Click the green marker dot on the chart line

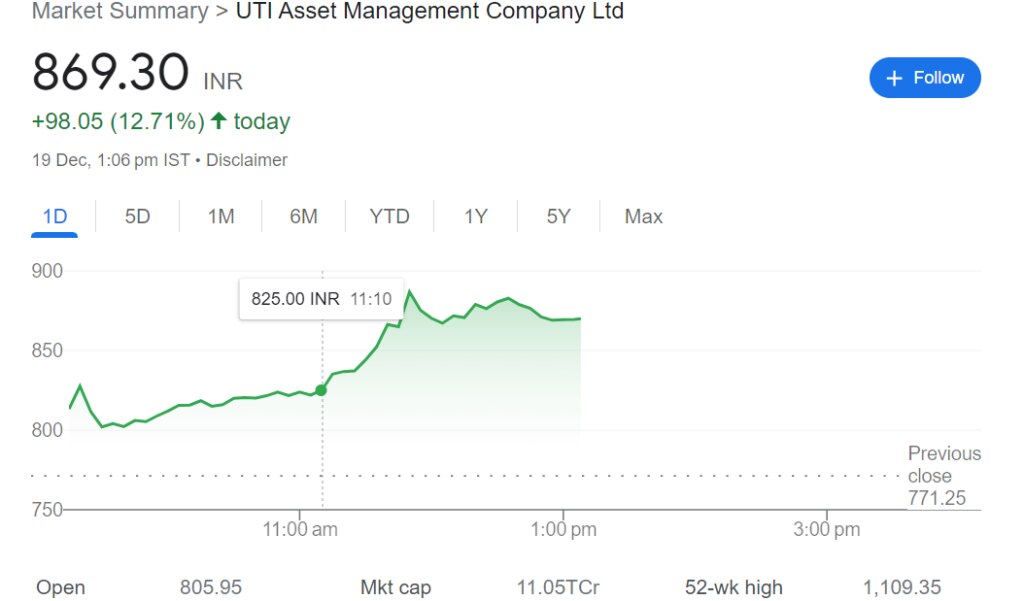(x=322, y=390)
